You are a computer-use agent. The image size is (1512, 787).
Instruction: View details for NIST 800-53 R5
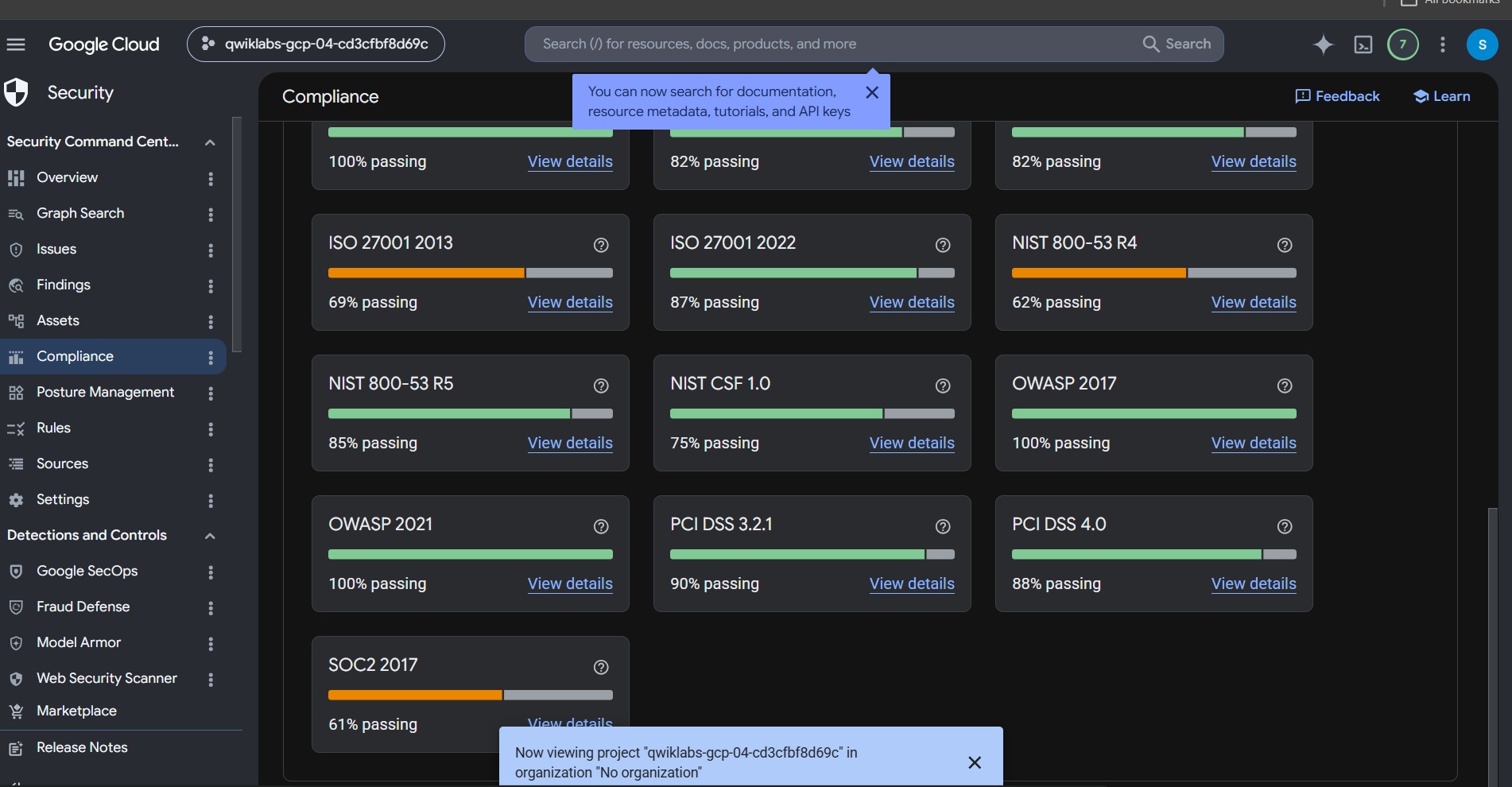point(570,443)
